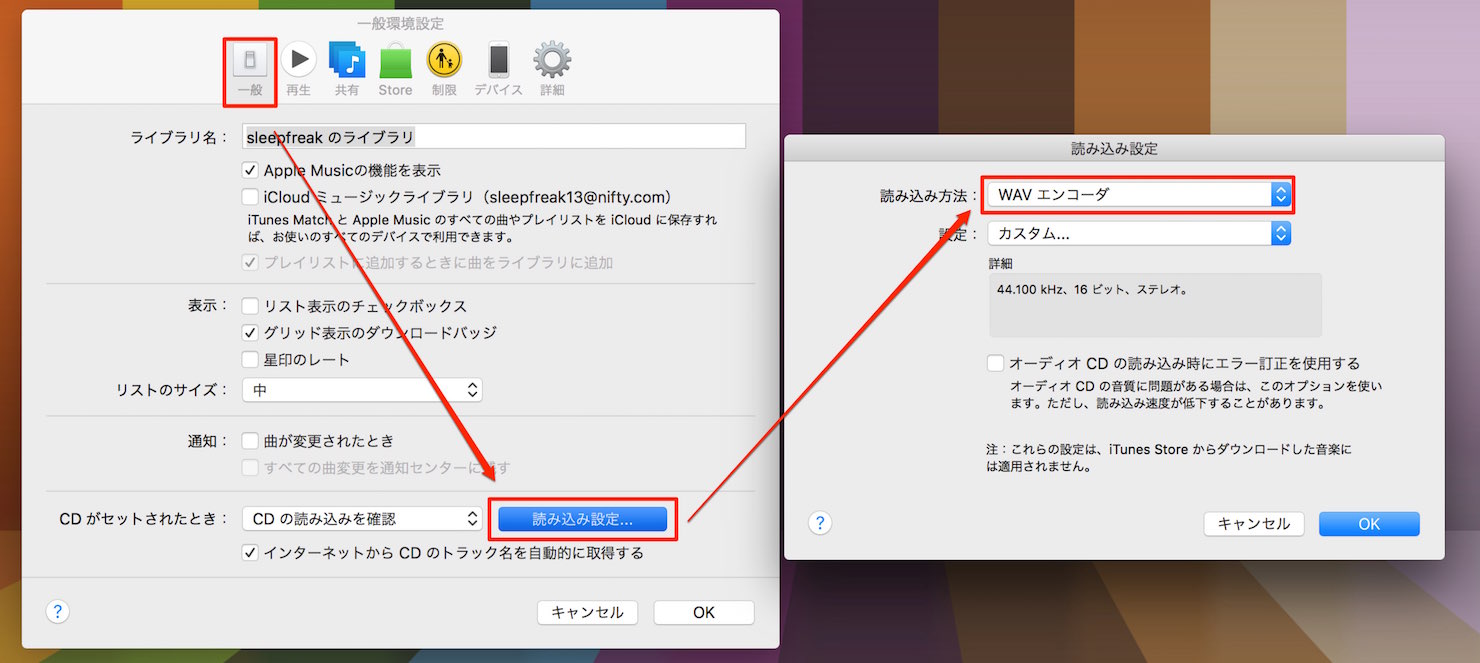Click the 44.100 kHz details text
Image resolution: width=1480 pixels, height=663 pixels.
pyautogui.click(x=1091, y=290)
